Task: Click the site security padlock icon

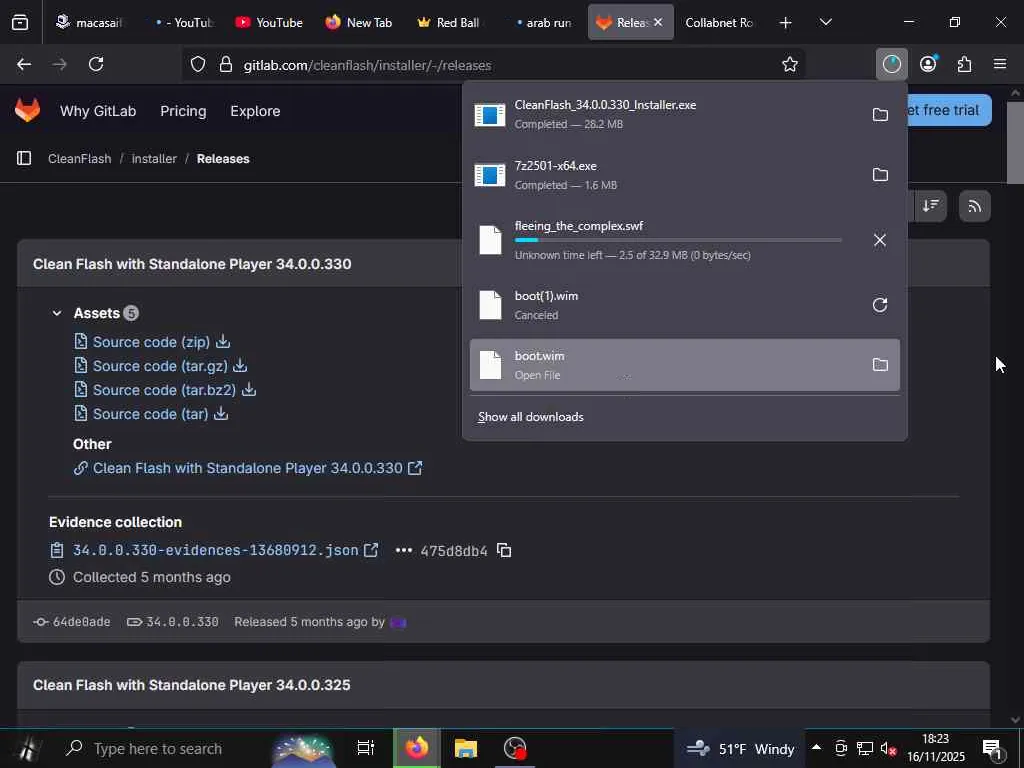Action: [x=226, y=65]
